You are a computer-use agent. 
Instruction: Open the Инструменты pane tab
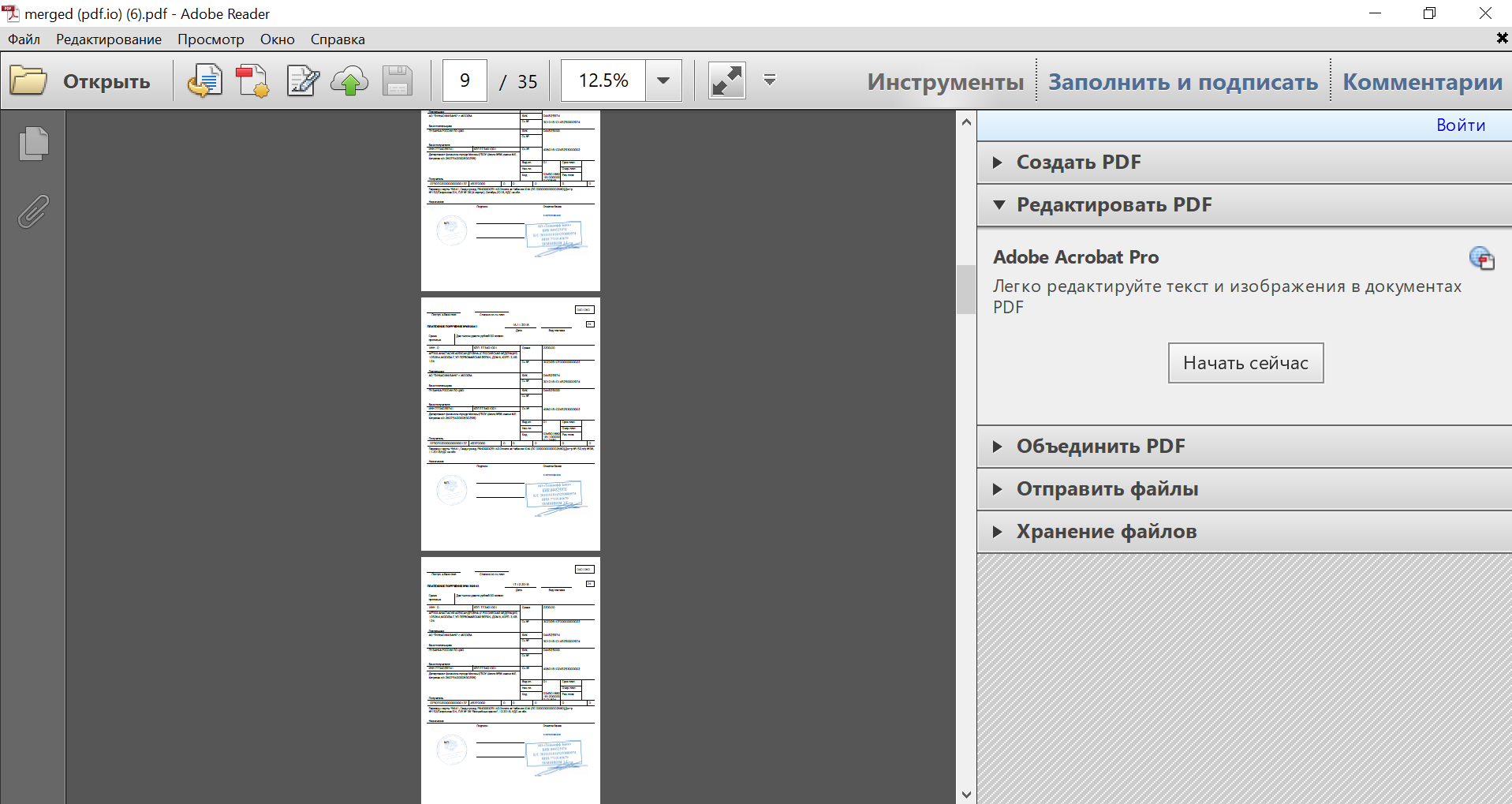(x=945, y=81)
